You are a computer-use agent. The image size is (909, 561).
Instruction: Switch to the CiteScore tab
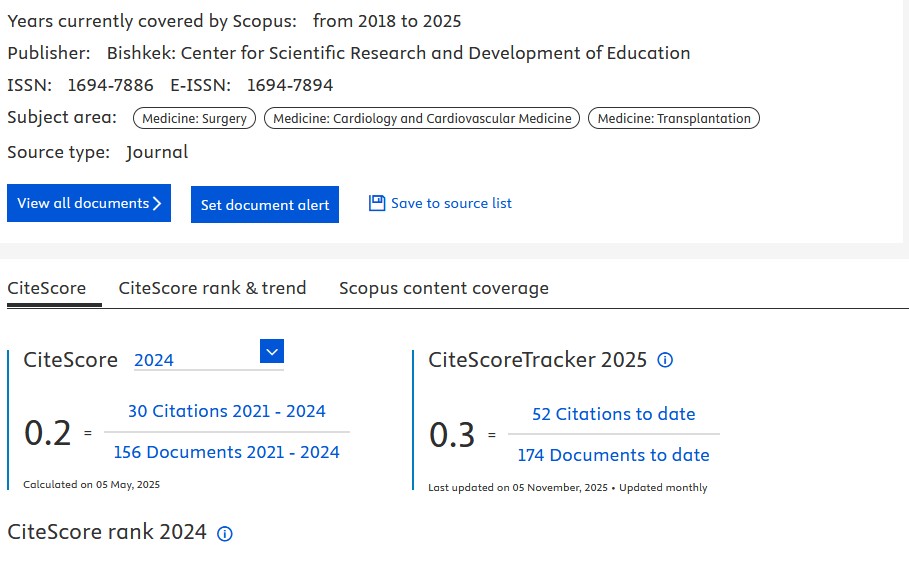[x=46, y=288]
